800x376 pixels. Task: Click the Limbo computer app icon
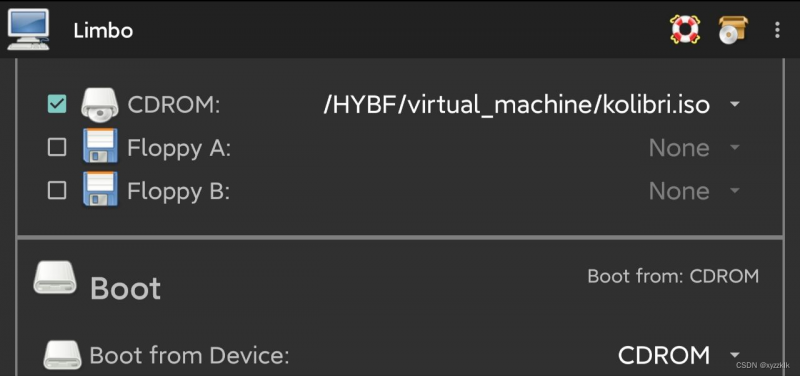point(29,30)
